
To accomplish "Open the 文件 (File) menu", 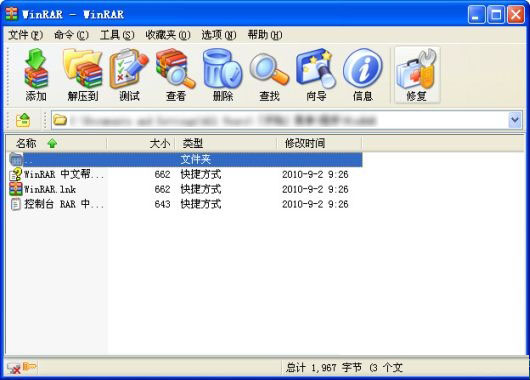I will coord(26,35).
